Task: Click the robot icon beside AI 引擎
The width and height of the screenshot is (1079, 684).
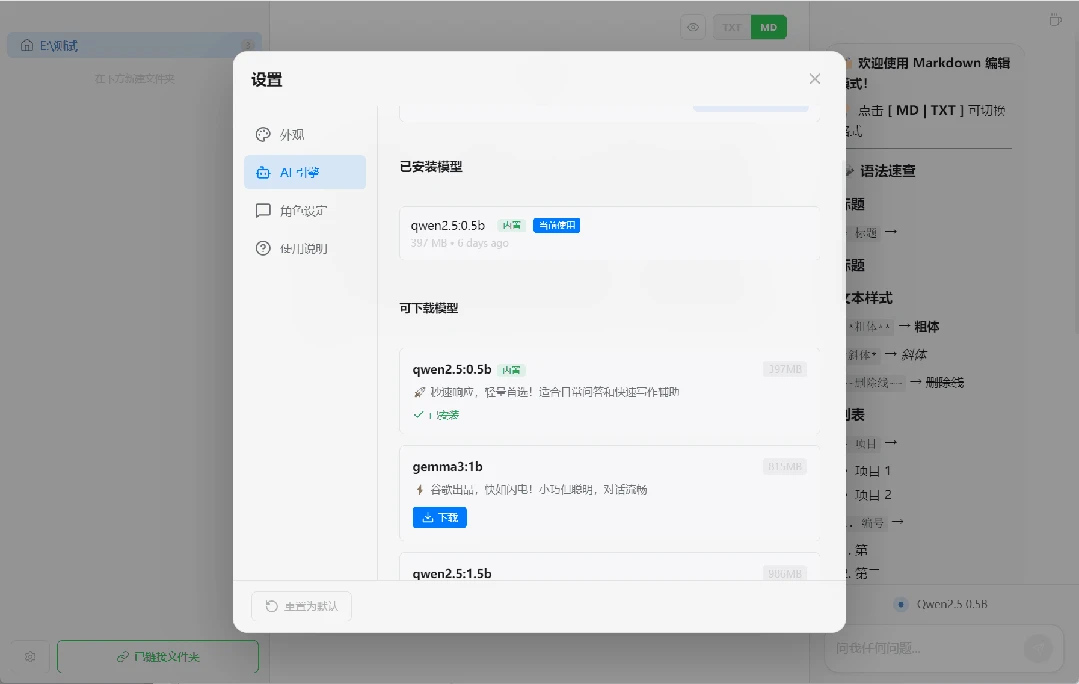Action: (x=263, y=173)
